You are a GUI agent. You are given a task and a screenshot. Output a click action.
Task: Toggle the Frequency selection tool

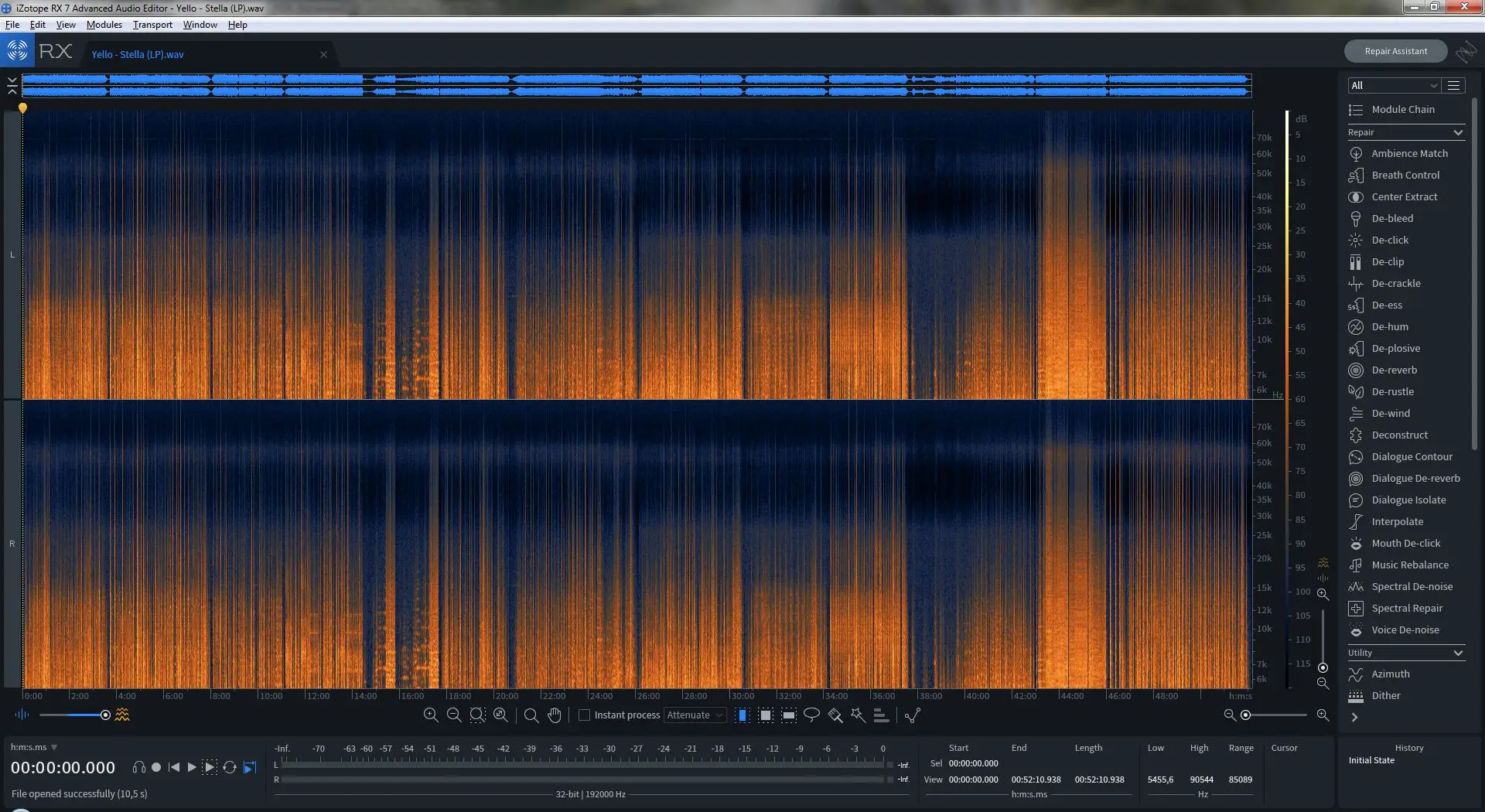789,715
